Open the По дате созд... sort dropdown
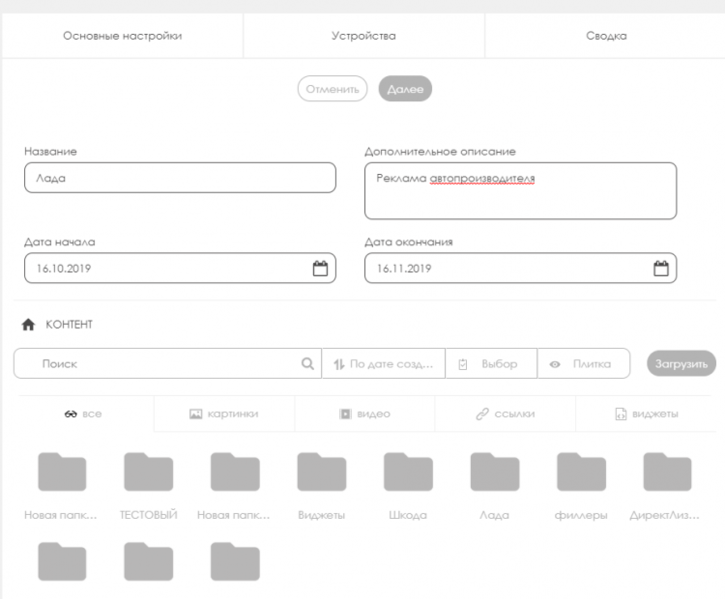This screenshot has width=725, height=599. [x=383, y=364]
